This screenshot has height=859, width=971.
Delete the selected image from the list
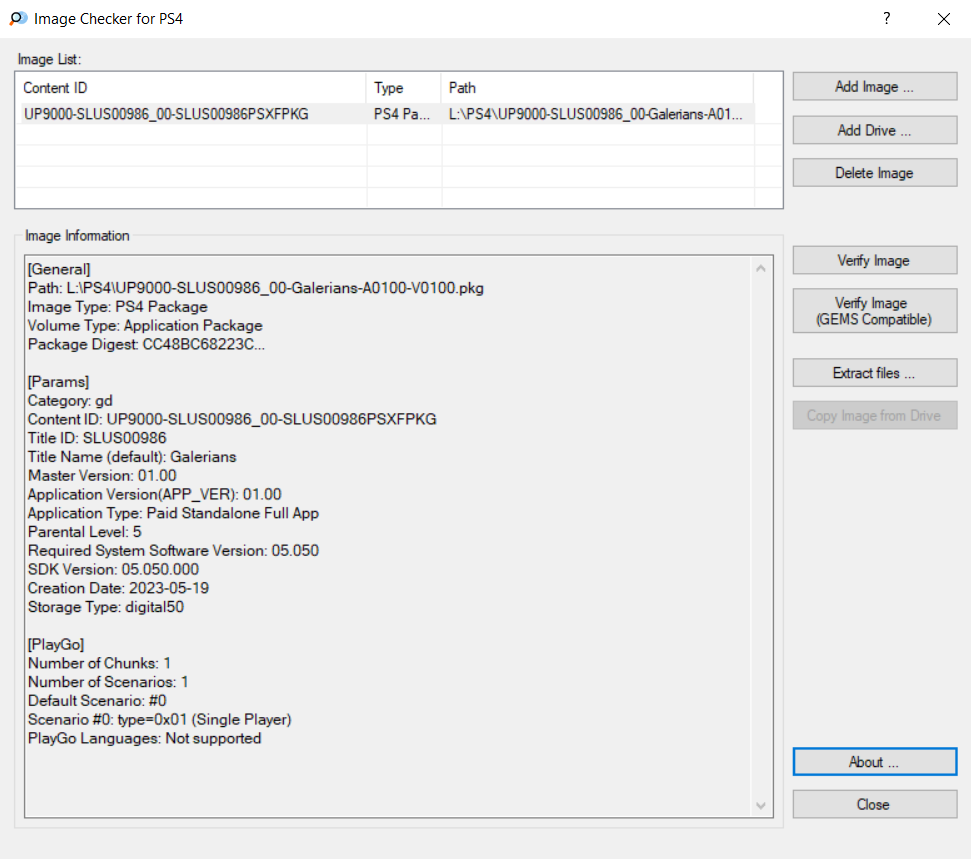(x=874, y=173)
